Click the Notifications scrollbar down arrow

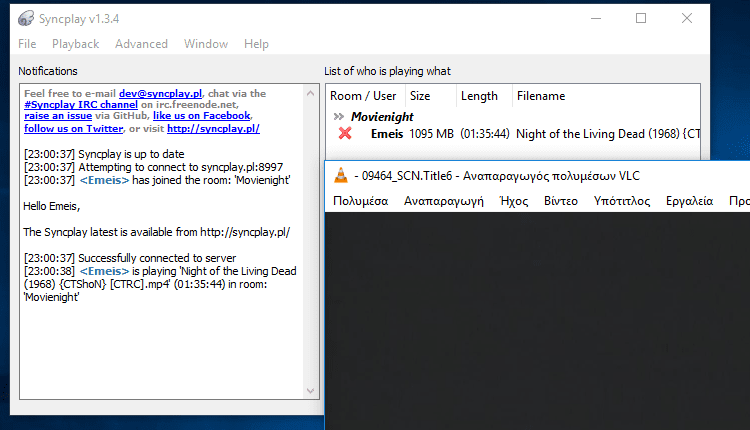(x=310, y=391)
